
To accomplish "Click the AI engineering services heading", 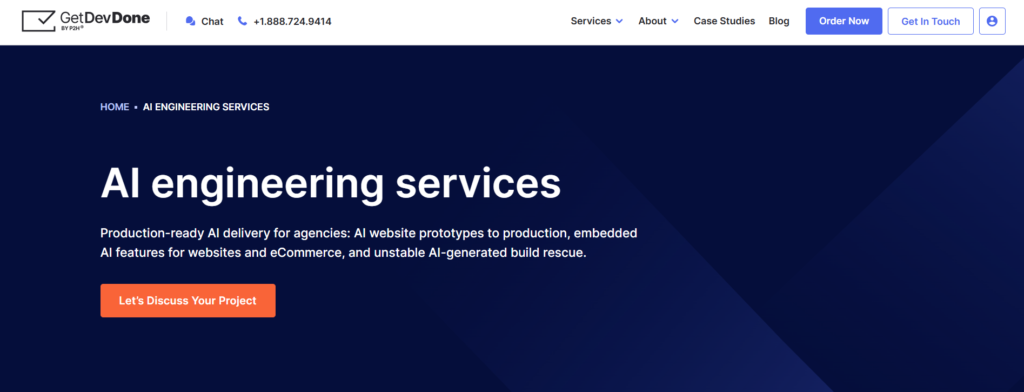I will [330, 184].
